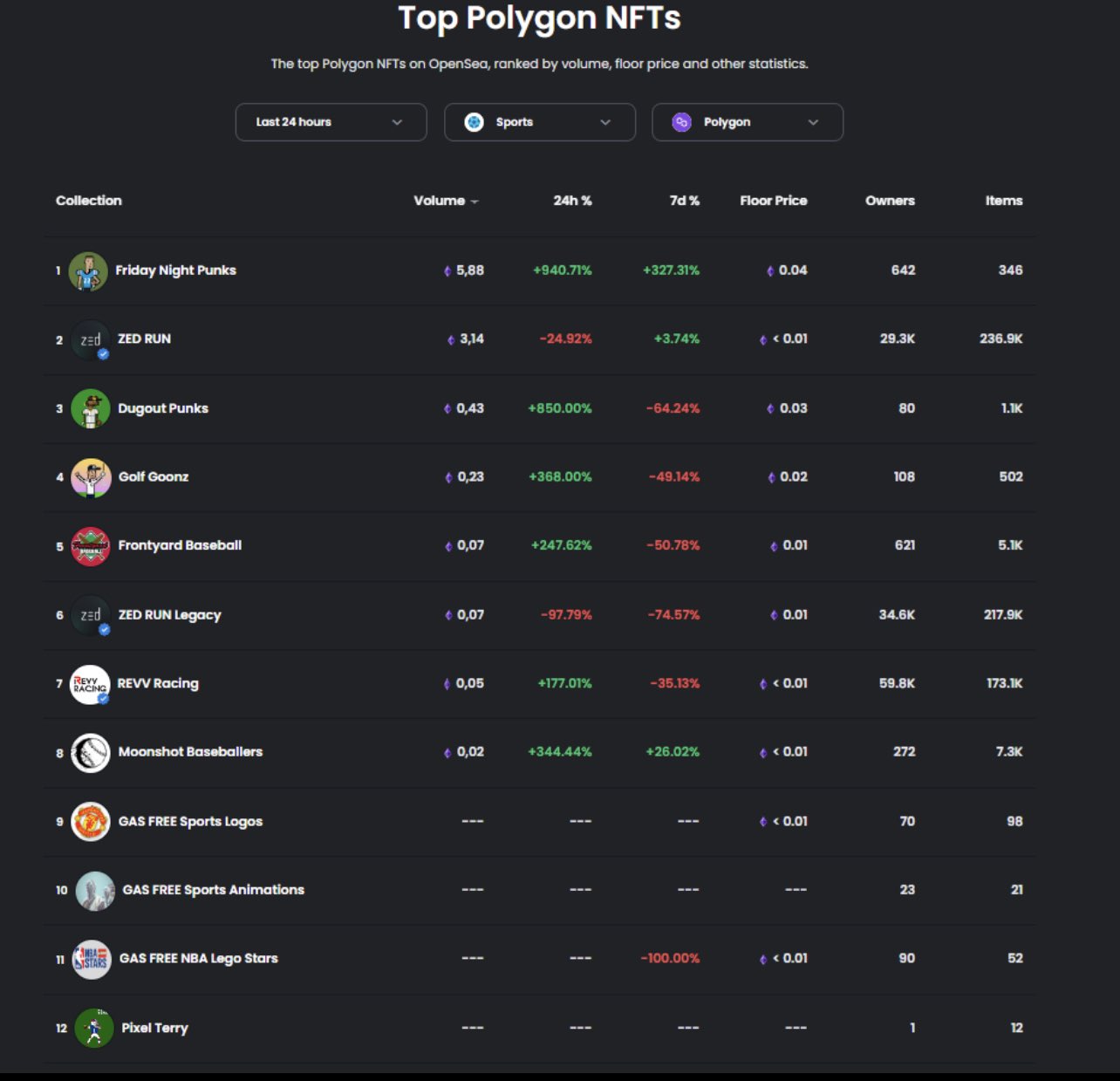1120x1081 pixels.
Task: Click the Items column header
Action: [x=1004, y=201]
